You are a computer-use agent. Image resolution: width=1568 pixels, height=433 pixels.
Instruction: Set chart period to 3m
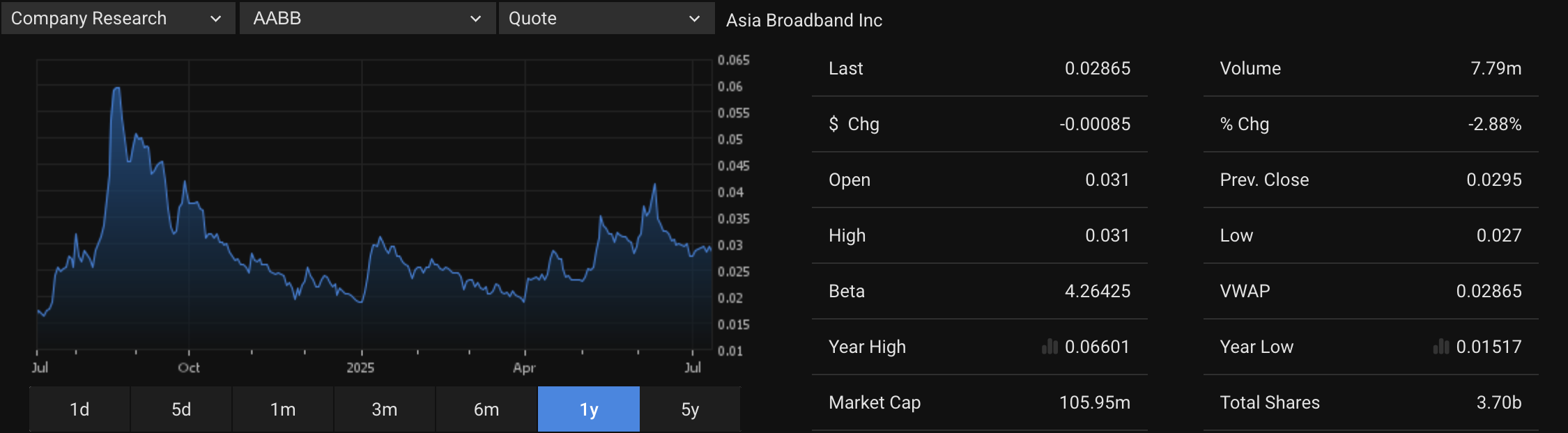385,409
